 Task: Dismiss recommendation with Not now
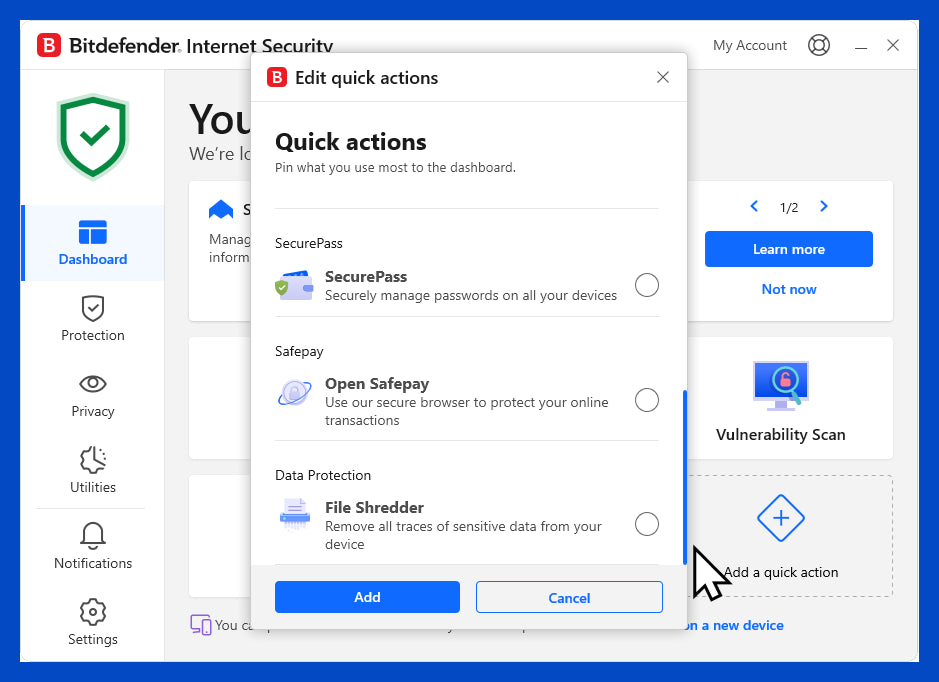[789, 289]
